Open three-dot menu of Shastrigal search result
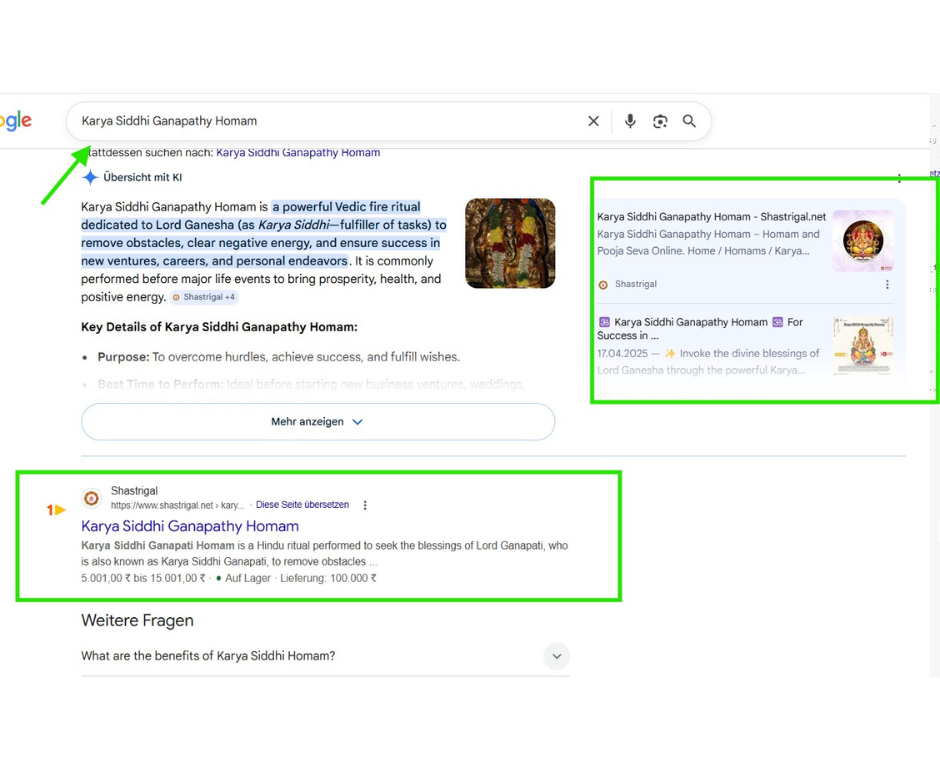Screen dimensions: 940x771 coord(365,505)
